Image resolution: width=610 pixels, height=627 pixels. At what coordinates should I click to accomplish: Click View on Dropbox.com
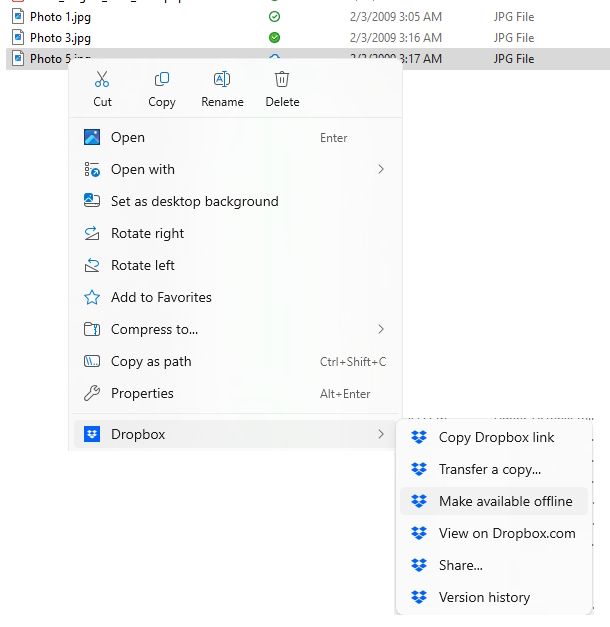coord(507,533)
